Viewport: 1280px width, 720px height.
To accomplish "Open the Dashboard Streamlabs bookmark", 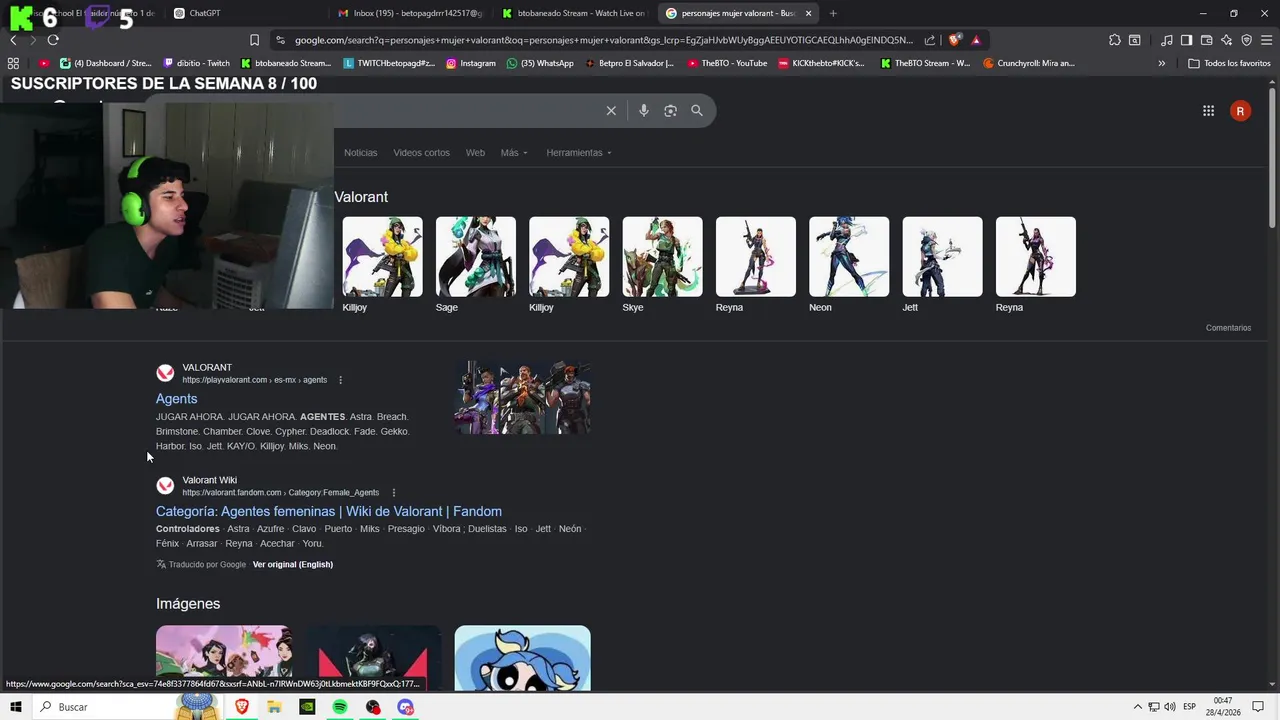I will (106, 63).
